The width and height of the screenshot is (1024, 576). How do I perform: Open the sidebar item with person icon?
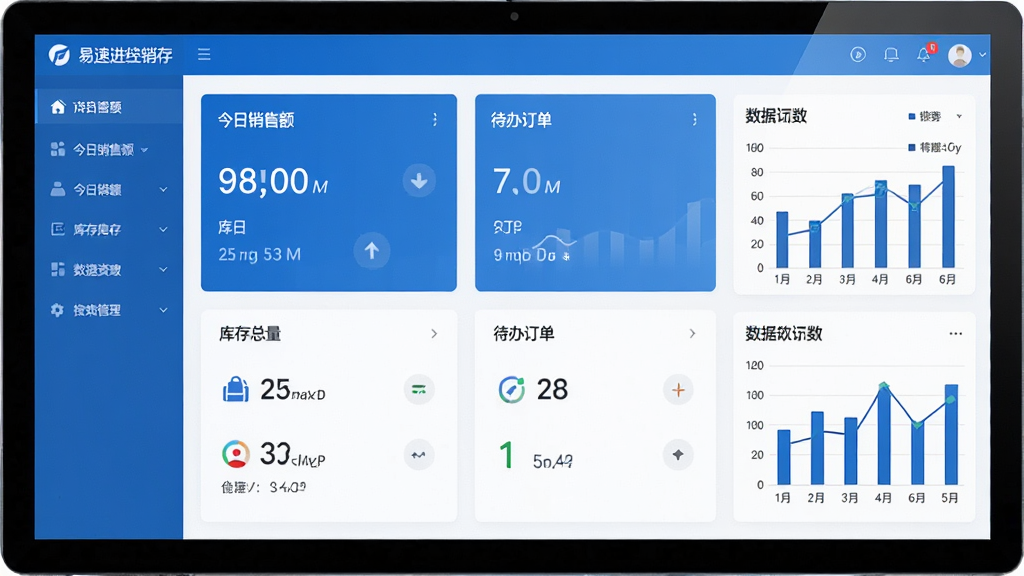(x=108, y=189)
